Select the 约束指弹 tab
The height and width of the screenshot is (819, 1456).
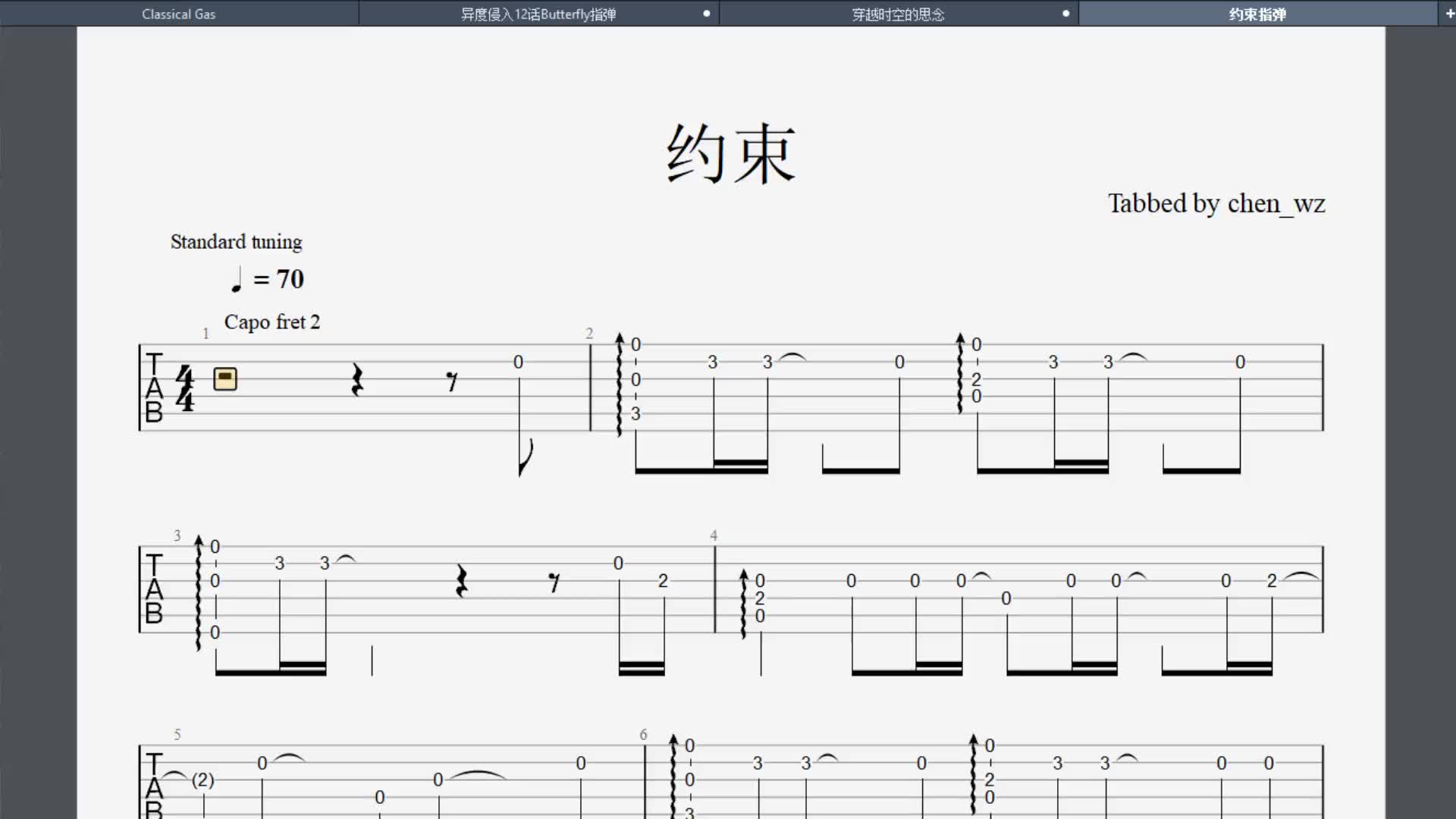pyautogui.click(x=1257, y=14)
